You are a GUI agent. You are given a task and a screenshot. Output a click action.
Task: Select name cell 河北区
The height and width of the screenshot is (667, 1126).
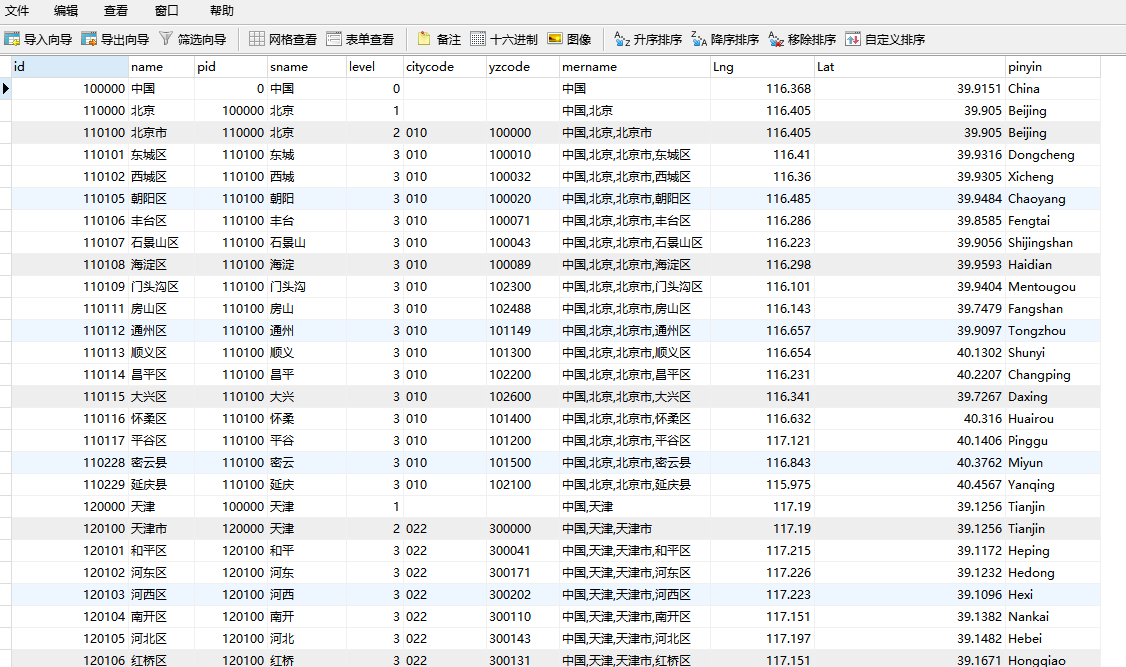point(162,639)
